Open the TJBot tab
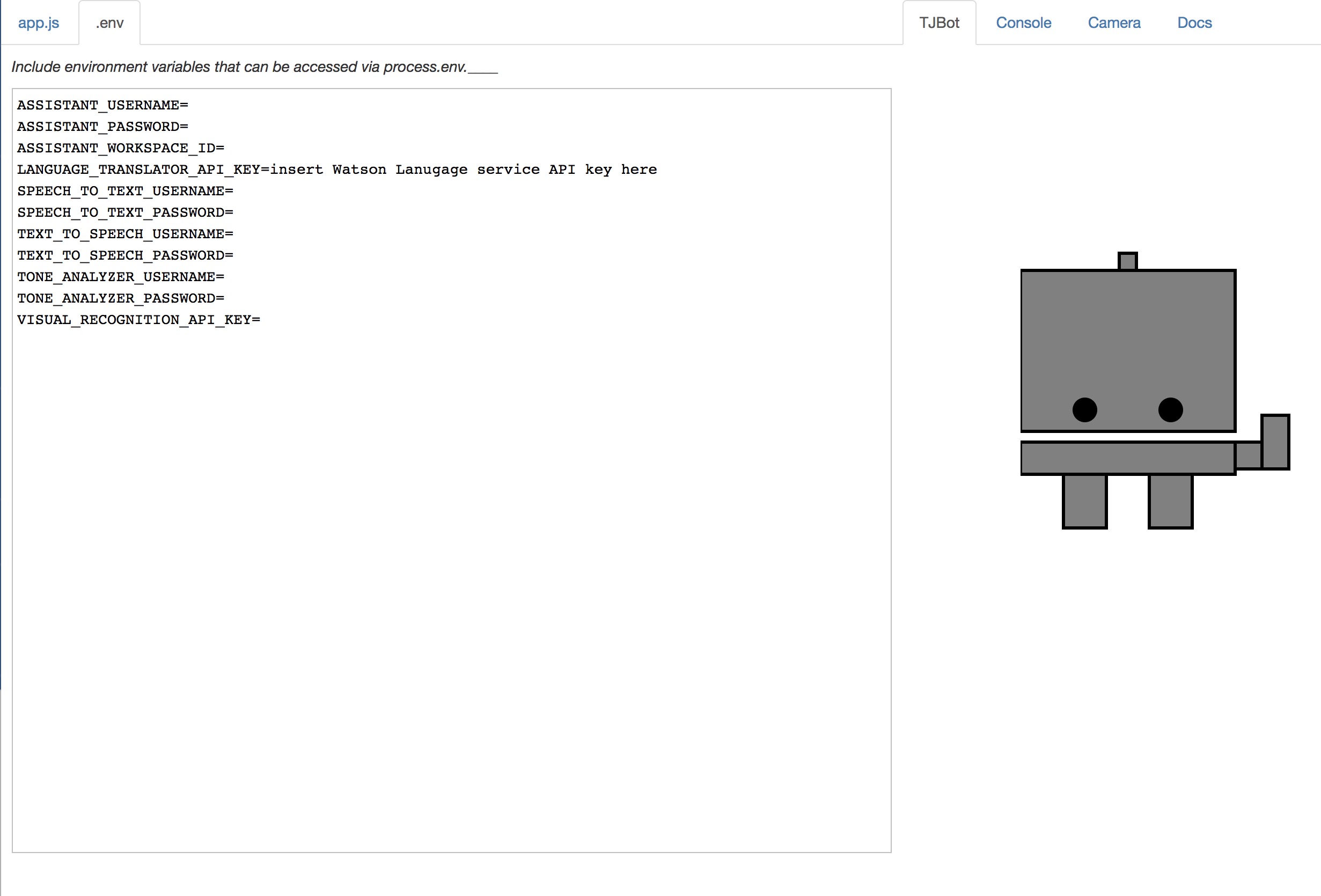This screenshot has width=1321, height=896. tap(939, 23)
